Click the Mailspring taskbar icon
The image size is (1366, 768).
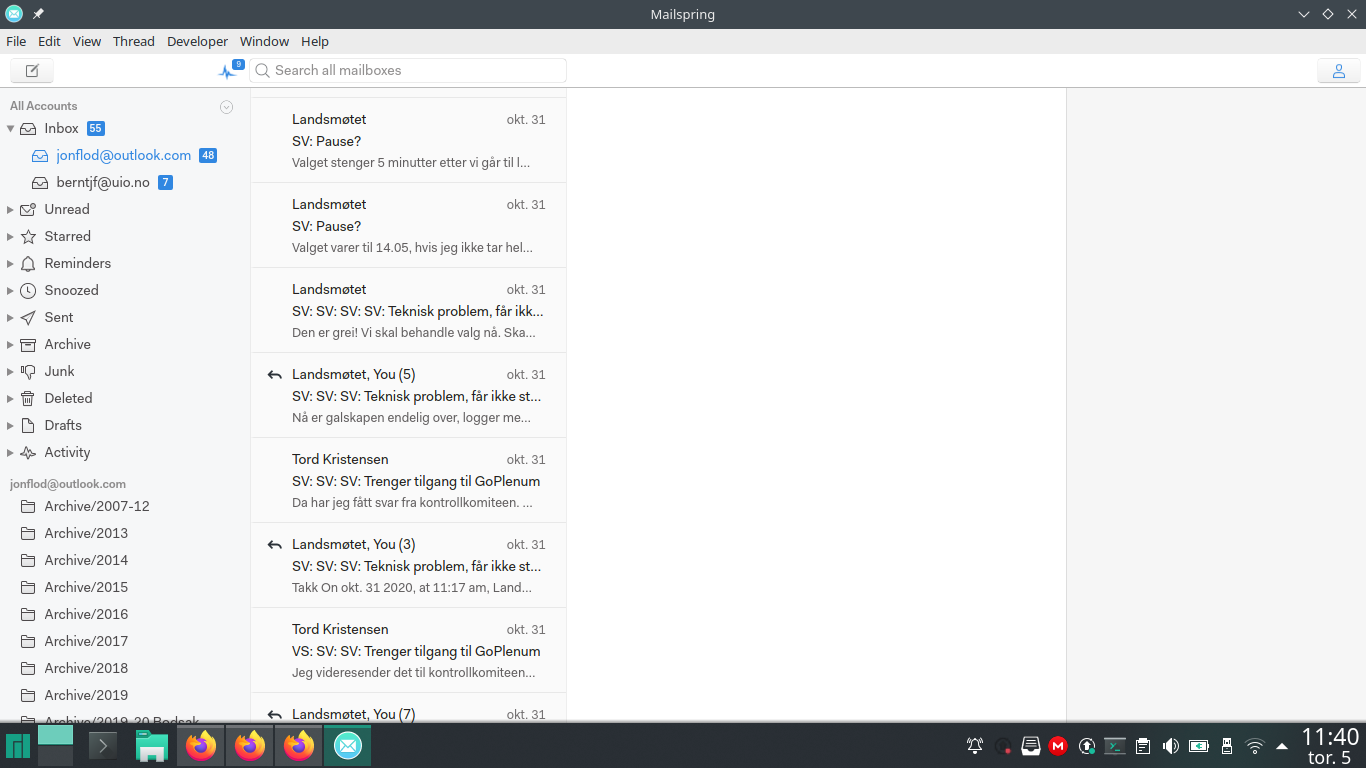click(347, 746)
